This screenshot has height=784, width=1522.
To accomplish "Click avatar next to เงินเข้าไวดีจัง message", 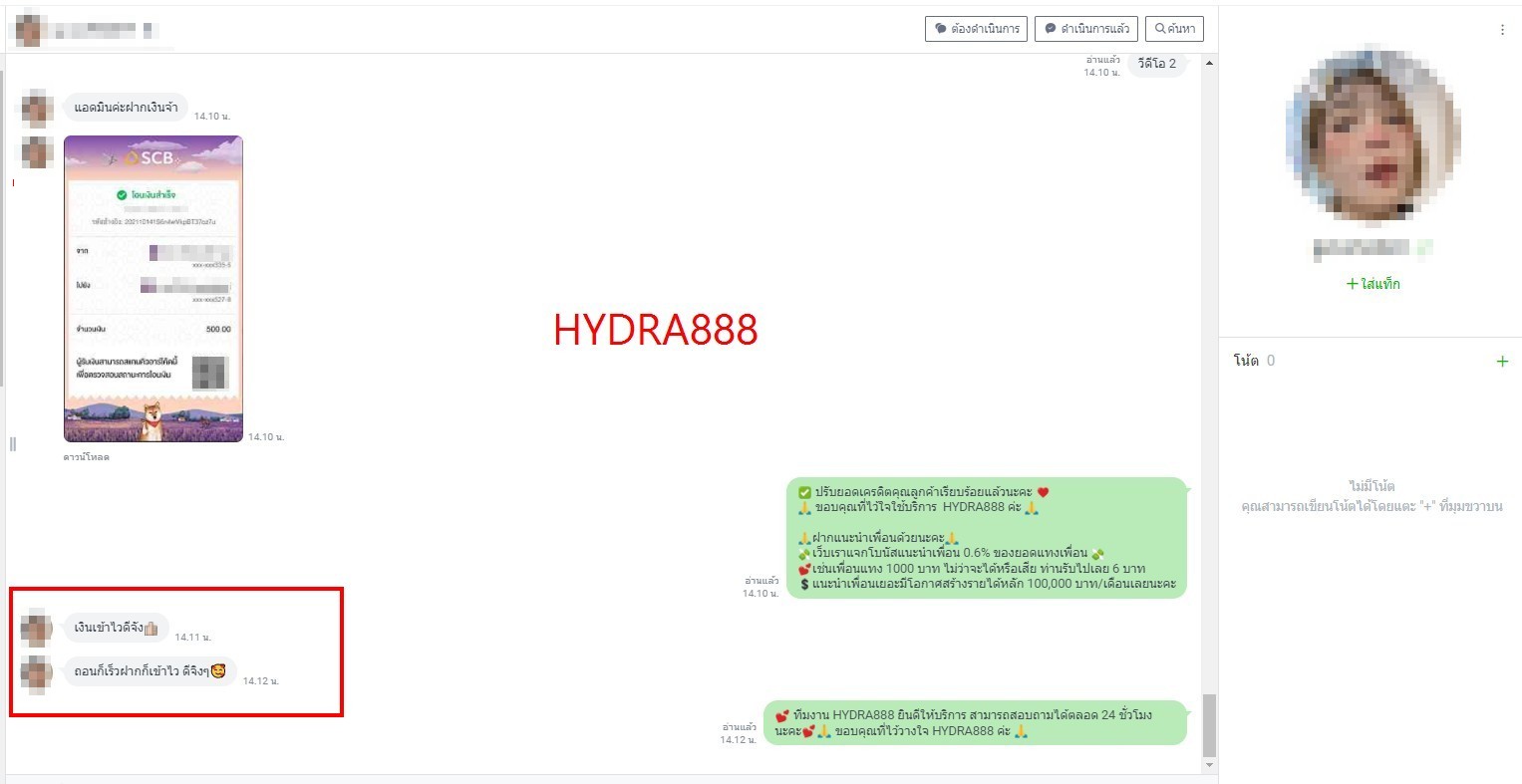I will click(x=37, y=629).
